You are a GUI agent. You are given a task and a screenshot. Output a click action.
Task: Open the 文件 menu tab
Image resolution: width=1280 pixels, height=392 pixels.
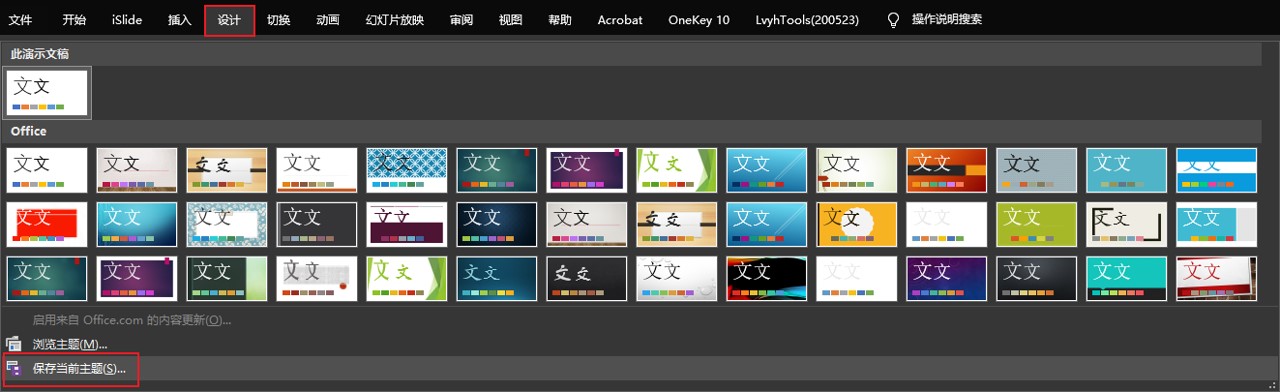pyautogui.click(x=20, y=20)
